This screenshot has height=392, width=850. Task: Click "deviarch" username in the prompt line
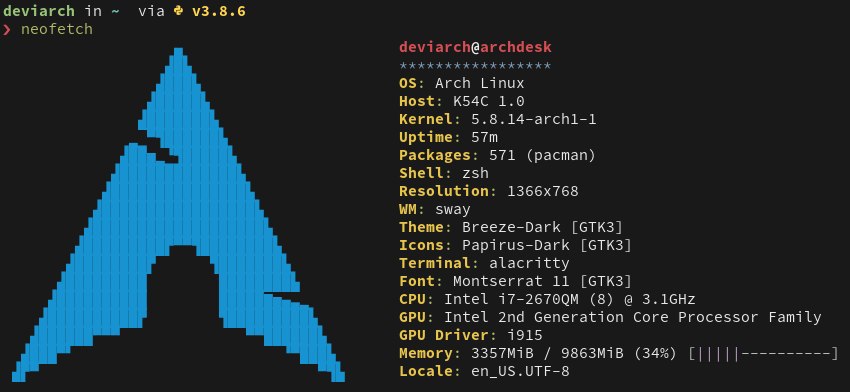(x=38, y=11)
